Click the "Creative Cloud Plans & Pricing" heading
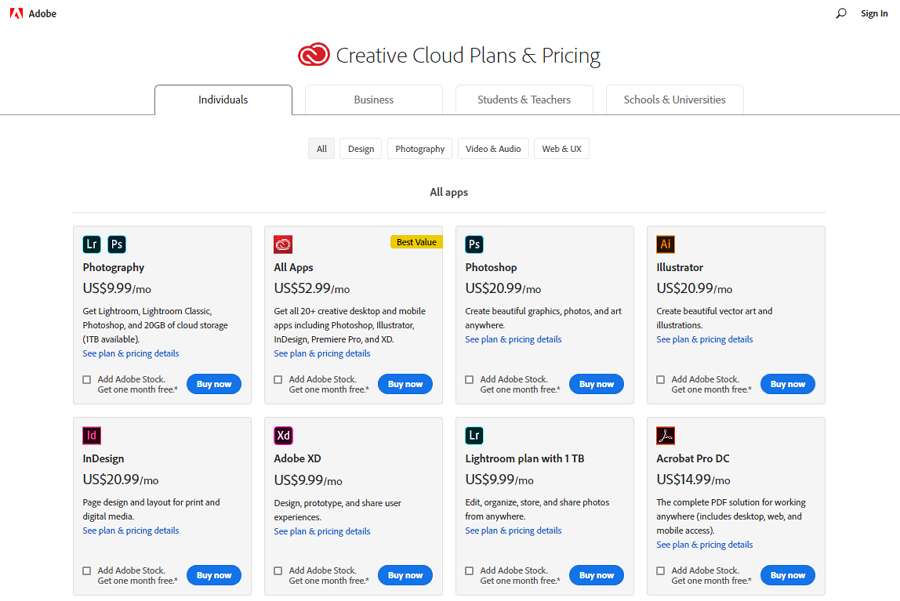The width and height of the screenshot is (900, 601). pyautogui.click(x=468, y=56)
